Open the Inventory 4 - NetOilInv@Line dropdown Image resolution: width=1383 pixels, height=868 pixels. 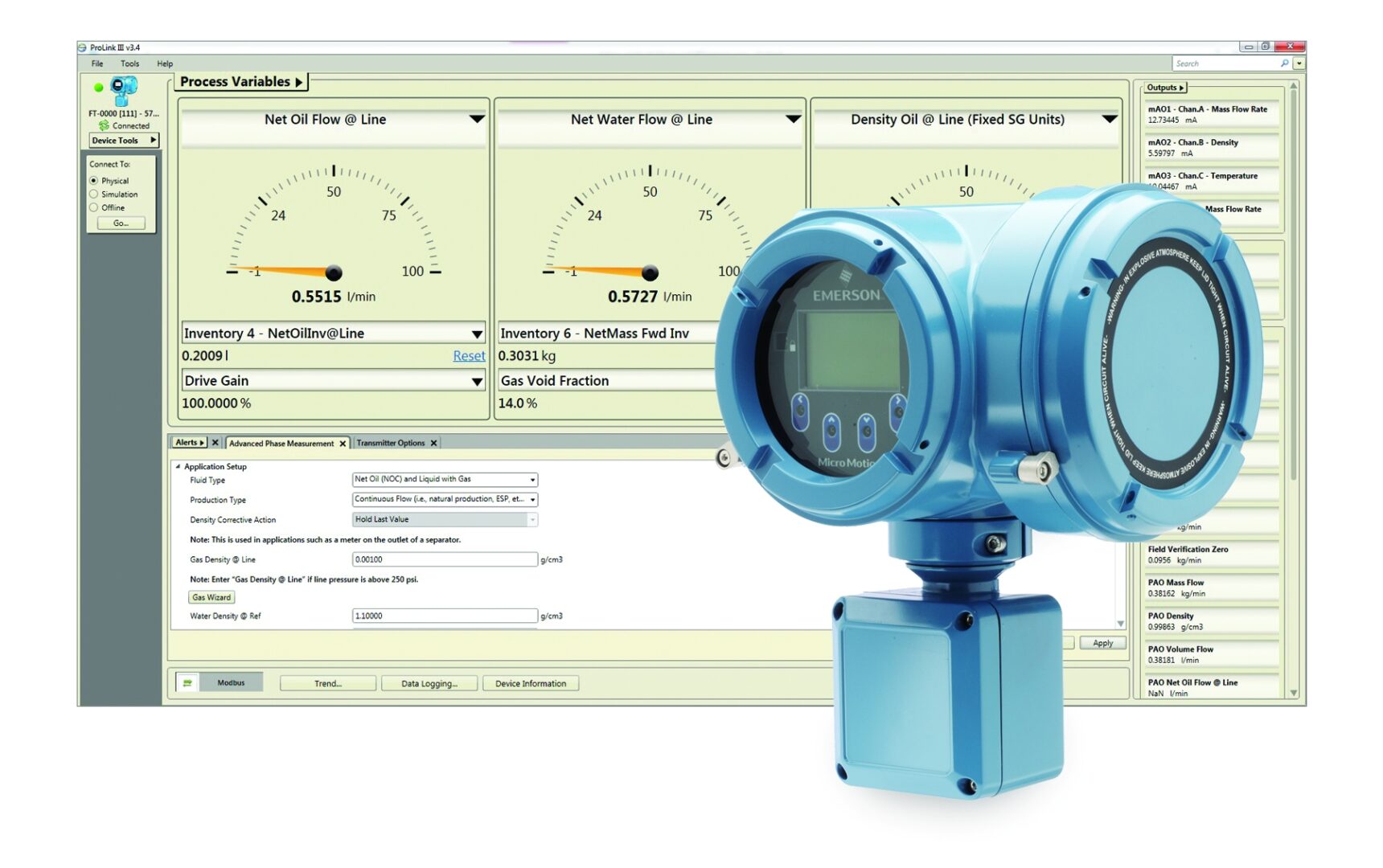click(477, 334)
